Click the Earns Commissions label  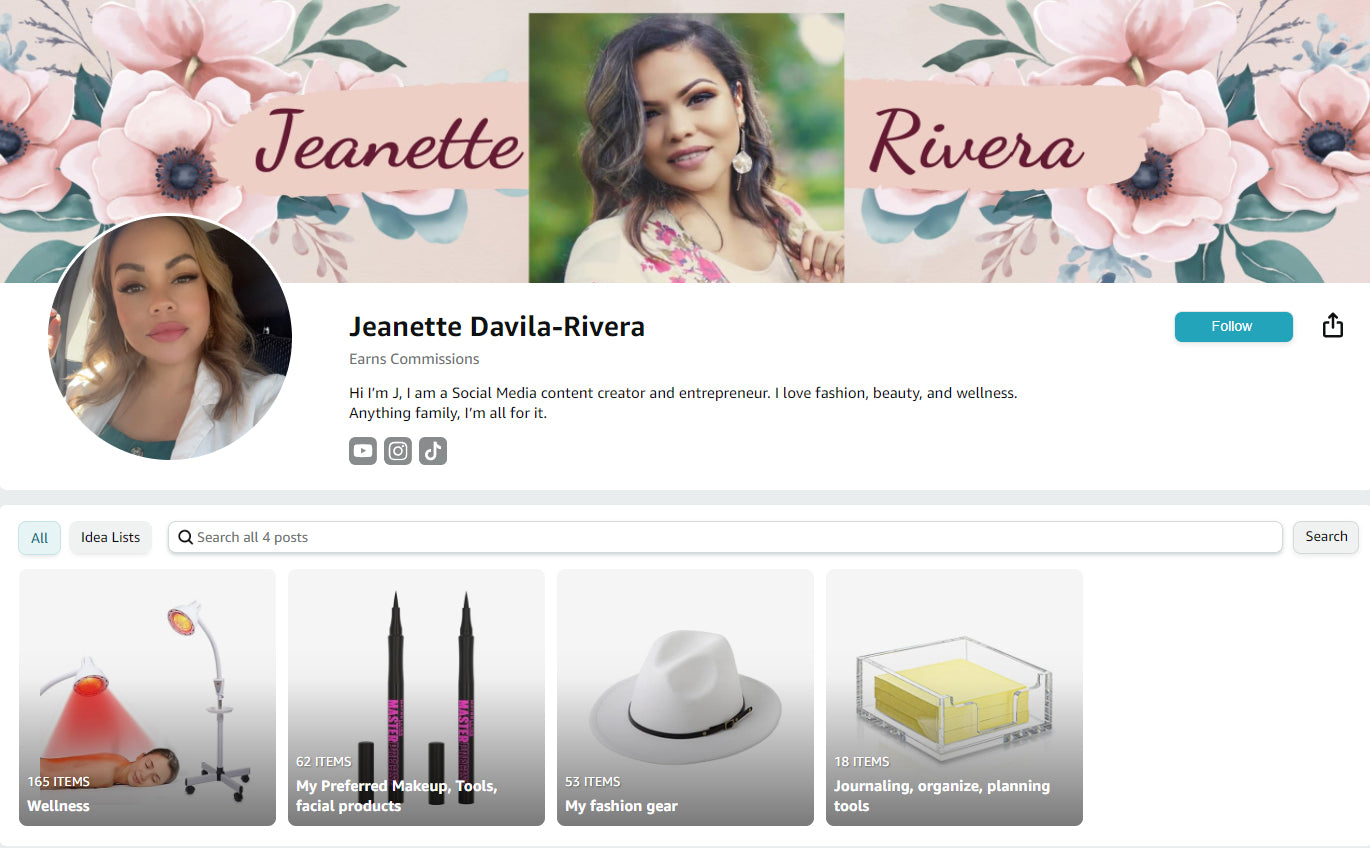click(414, 359)
